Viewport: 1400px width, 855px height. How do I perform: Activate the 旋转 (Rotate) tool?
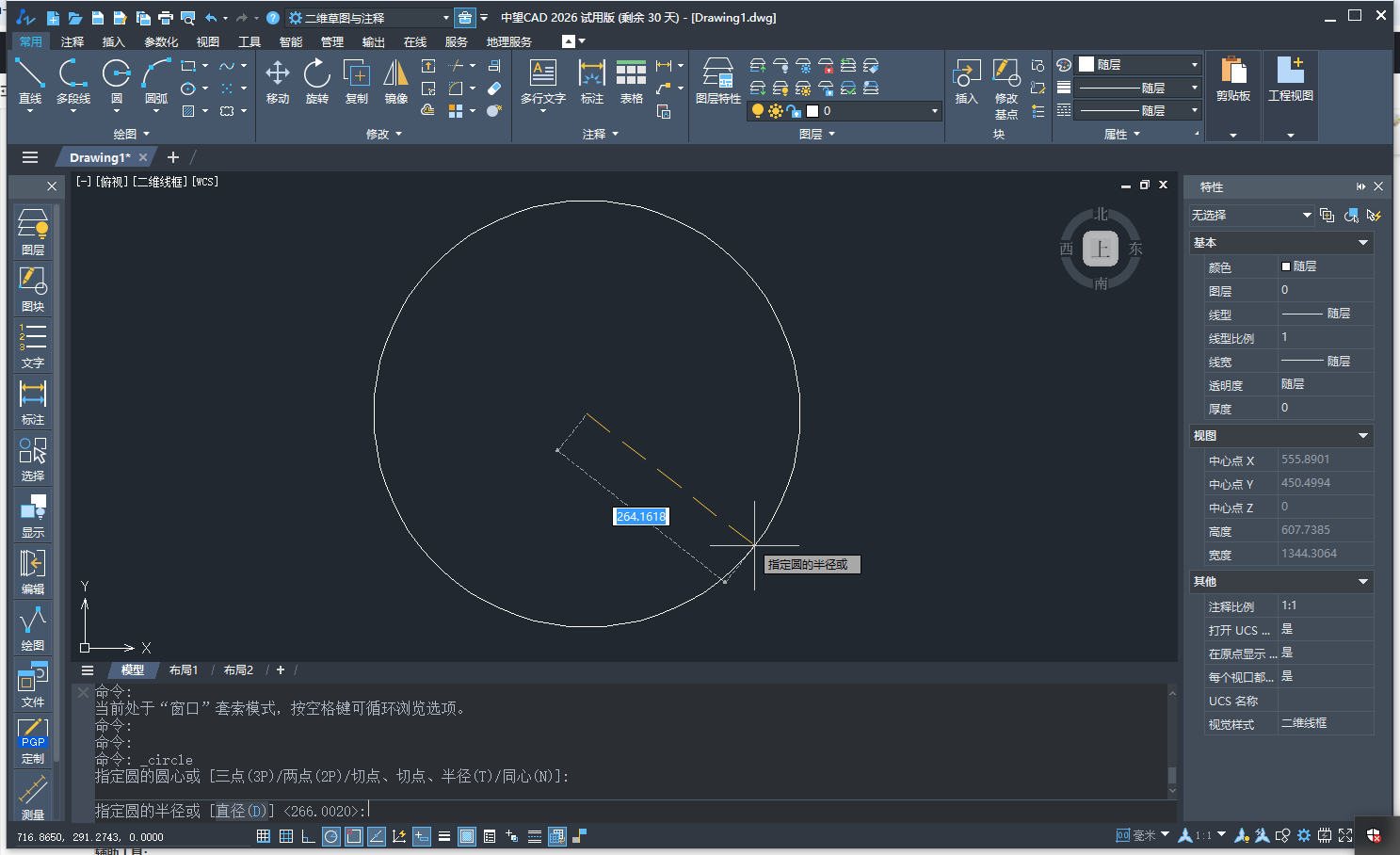(x=317, y=81)
